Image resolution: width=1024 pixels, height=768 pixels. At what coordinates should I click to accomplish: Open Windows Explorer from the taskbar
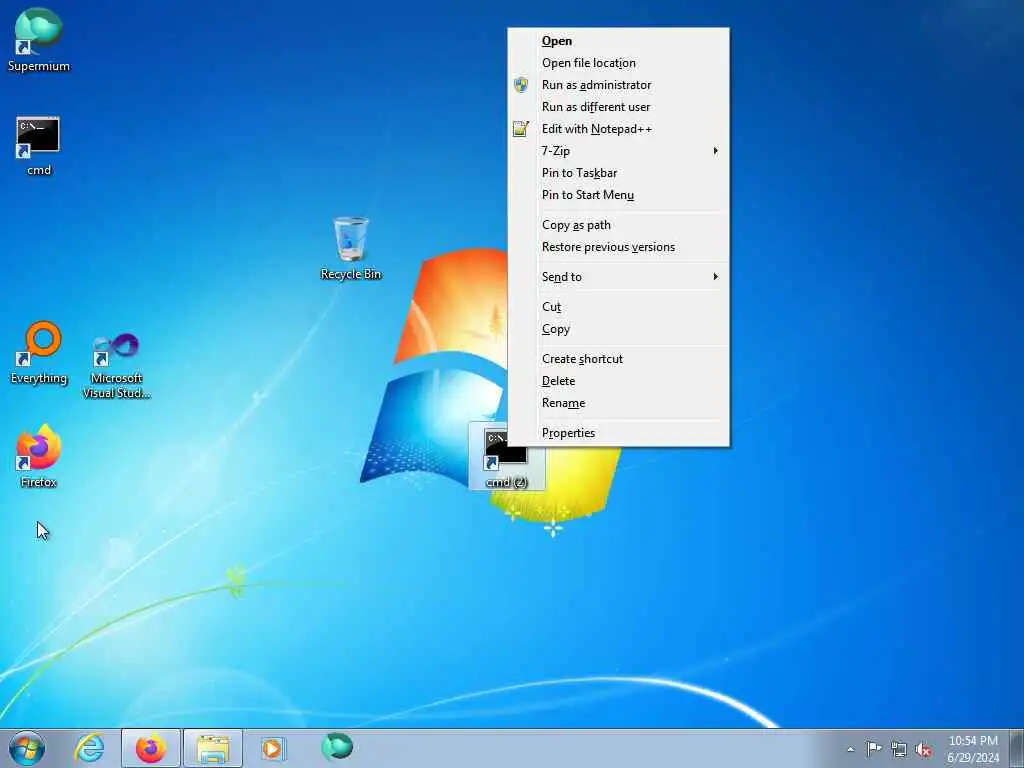tap(213, 748)
